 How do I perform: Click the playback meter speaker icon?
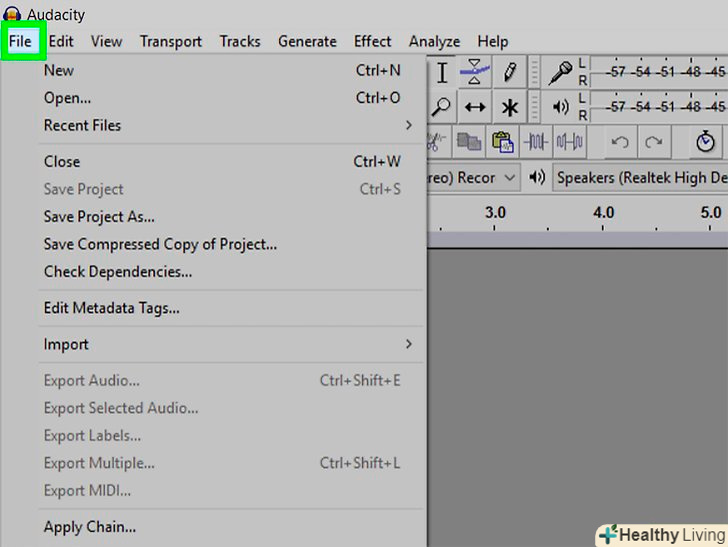(x=560, y=107)
